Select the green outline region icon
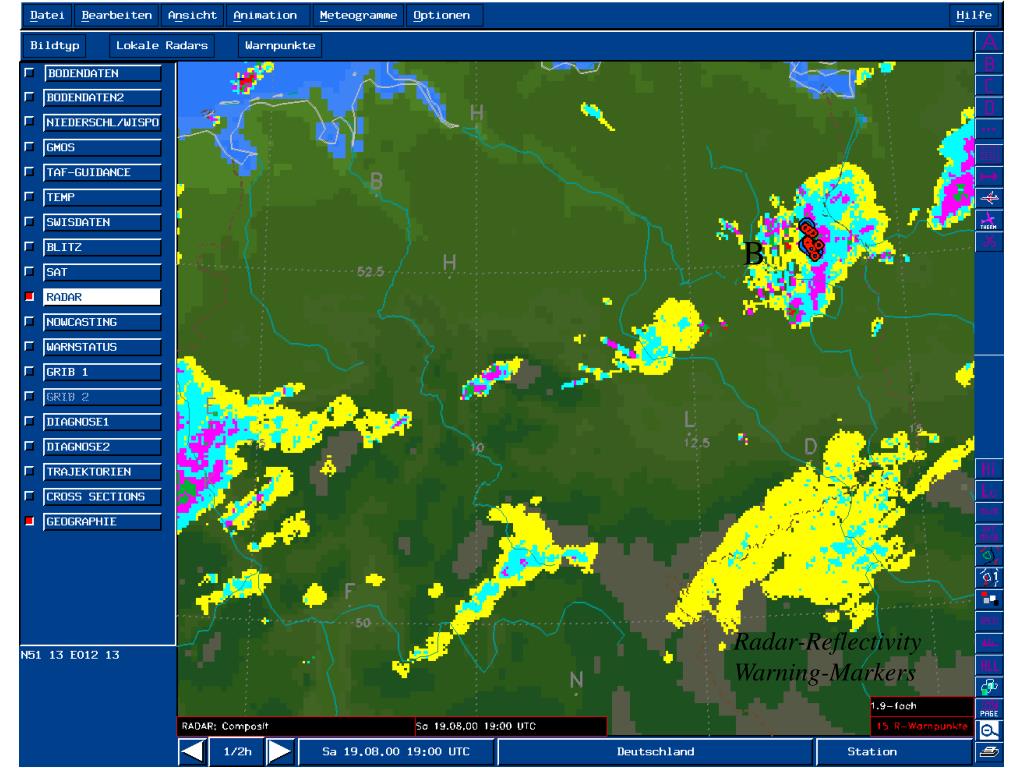Viewport: 1024px width, 768px height. pyautogui.click(x=989, y=556)
